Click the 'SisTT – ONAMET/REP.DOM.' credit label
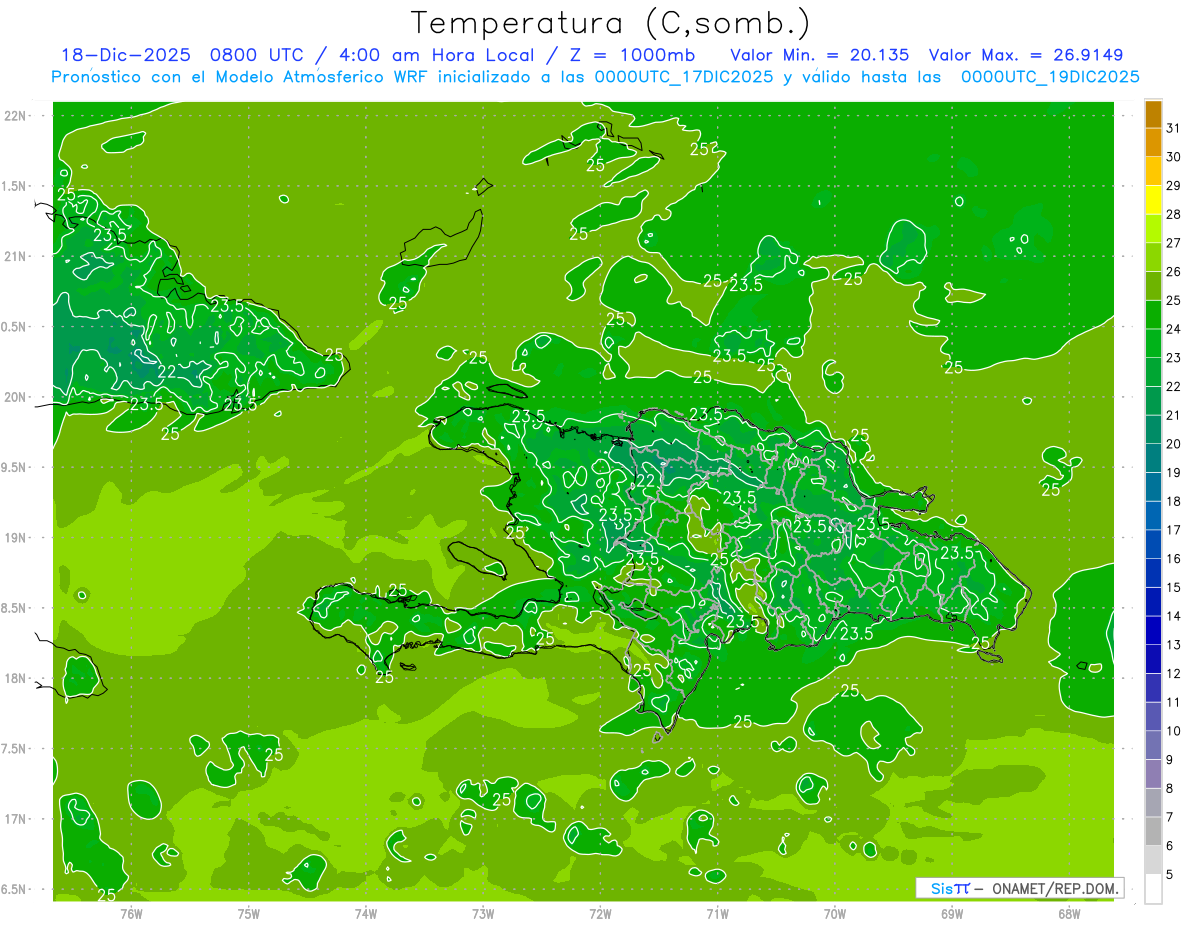The width and height of the screenshot is (1200, 927). (x=1018, y=888)
